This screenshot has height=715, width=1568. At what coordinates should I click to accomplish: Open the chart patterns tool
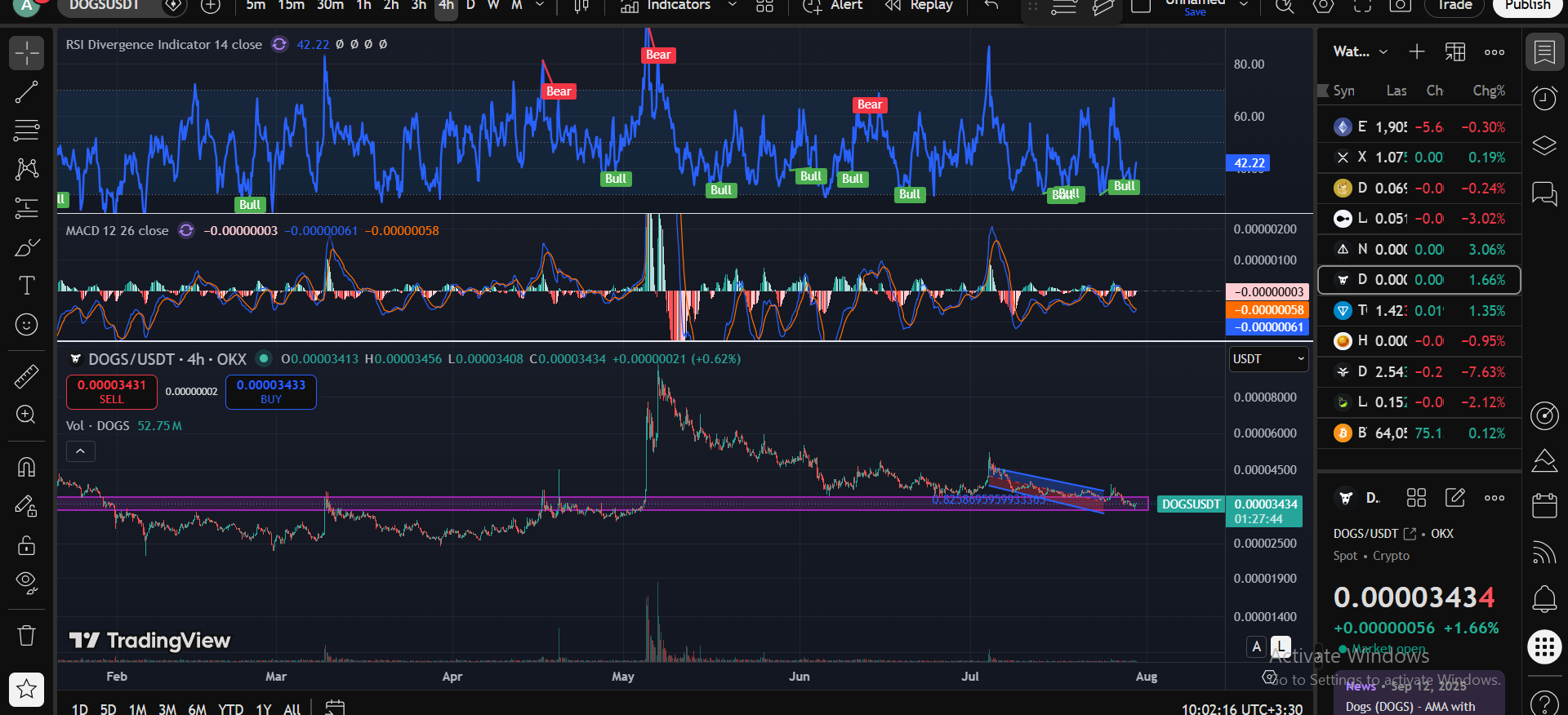[x=27, y=169]
